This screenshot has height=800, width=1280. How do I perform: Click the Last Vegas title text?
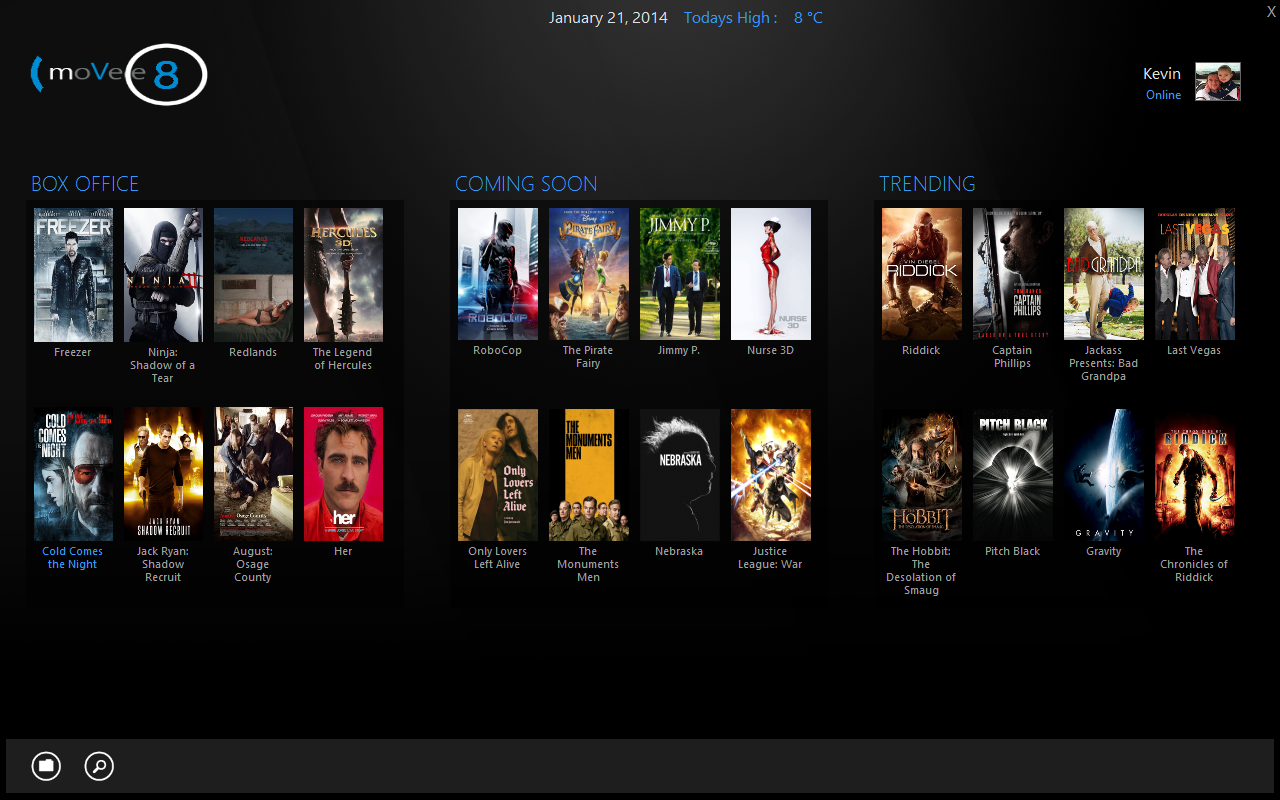[1194, 350]
